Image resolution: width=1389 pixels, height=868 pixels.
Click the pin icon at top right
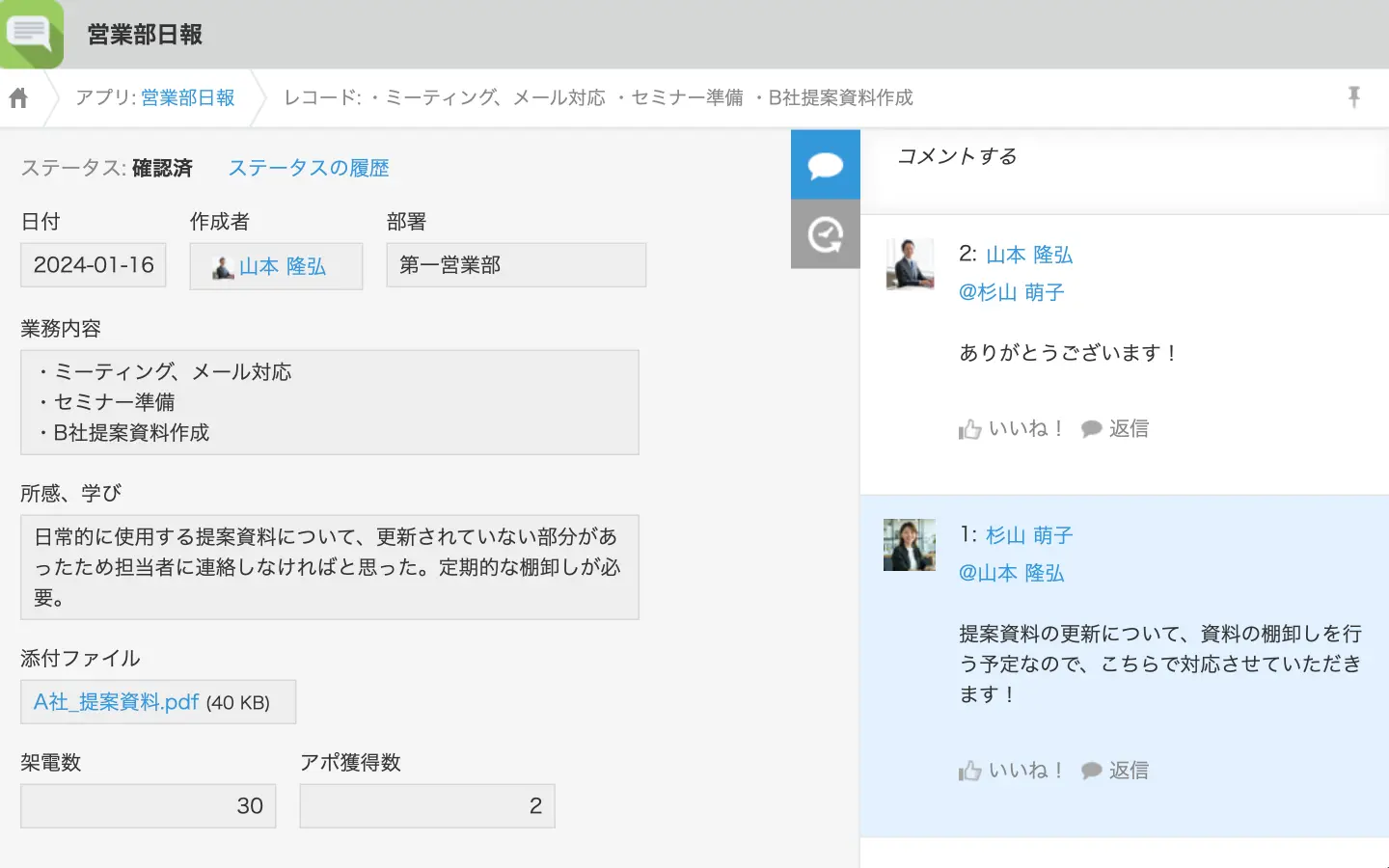click(1353, 96)
